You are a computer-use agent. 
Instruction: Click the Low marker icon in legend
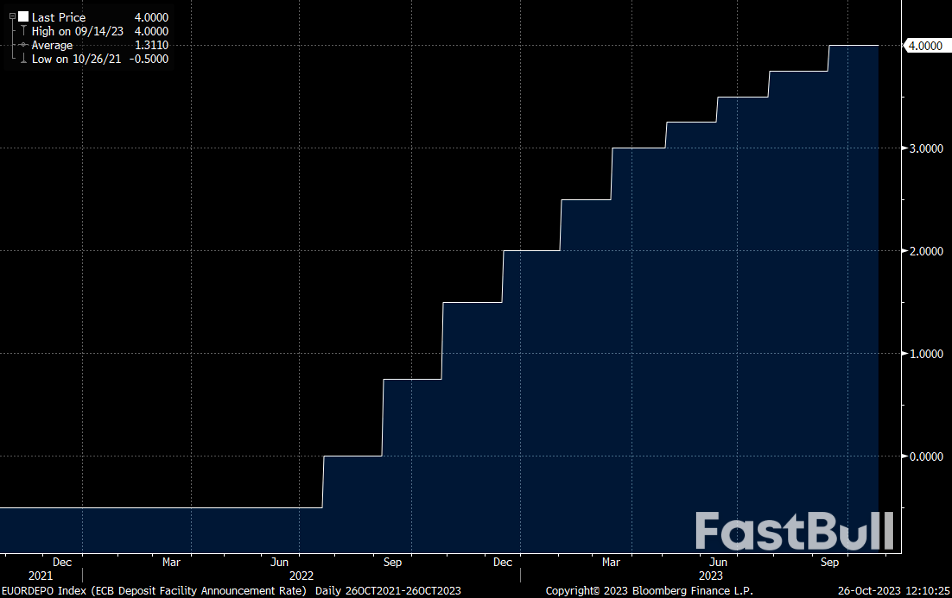point(23,59)
